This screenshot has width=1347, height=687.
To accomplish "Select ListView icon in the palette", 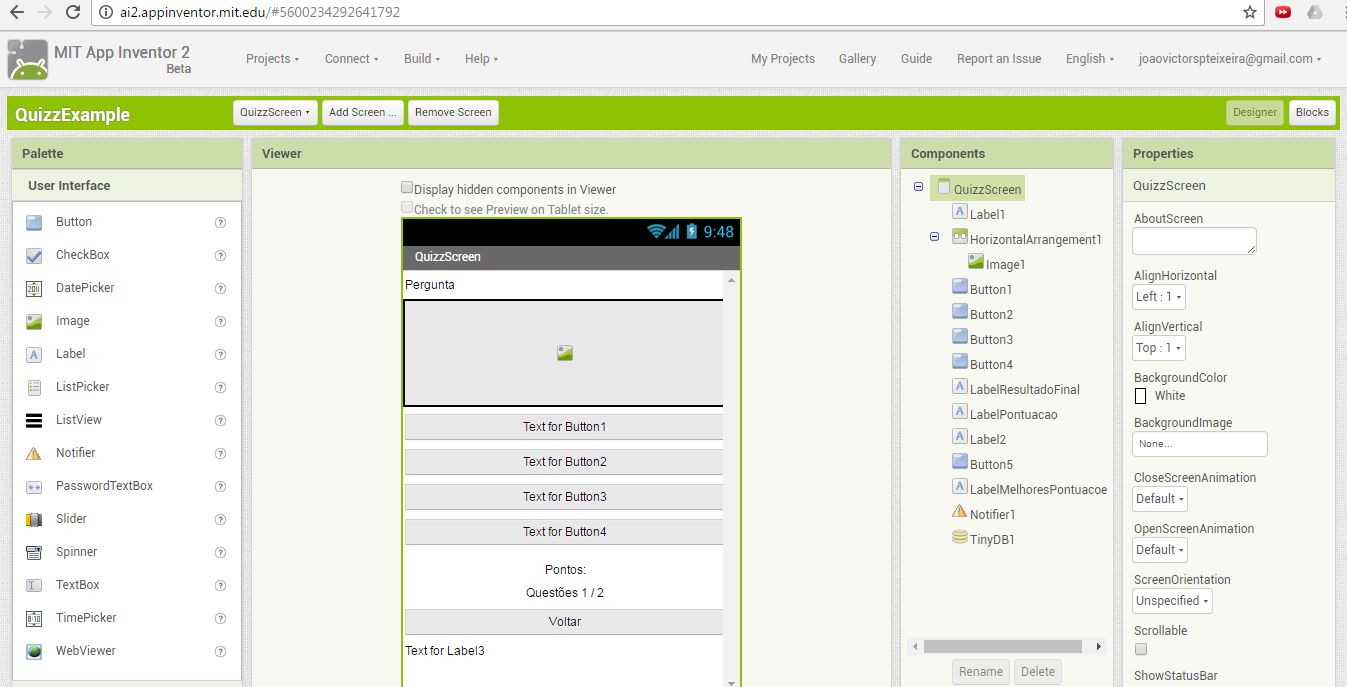I will [34, 420].
